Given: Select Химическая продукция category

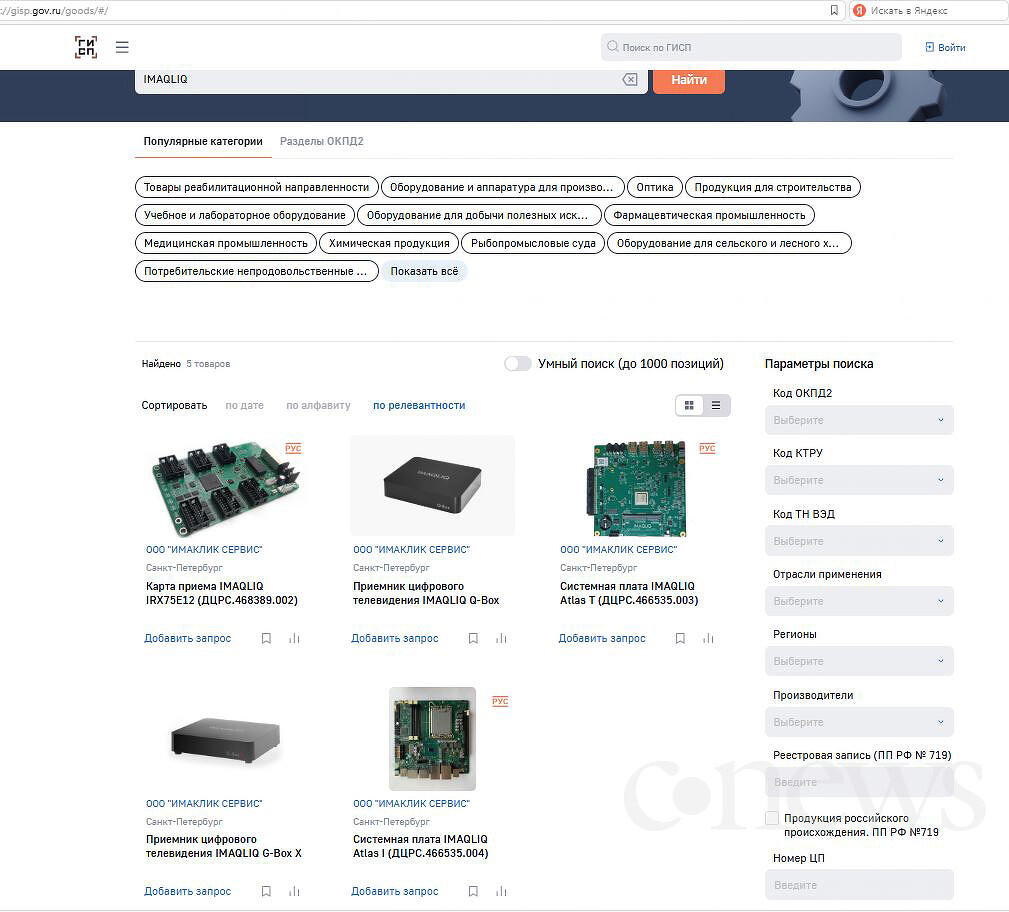Looking at the screenshot, I should [389, 243].
